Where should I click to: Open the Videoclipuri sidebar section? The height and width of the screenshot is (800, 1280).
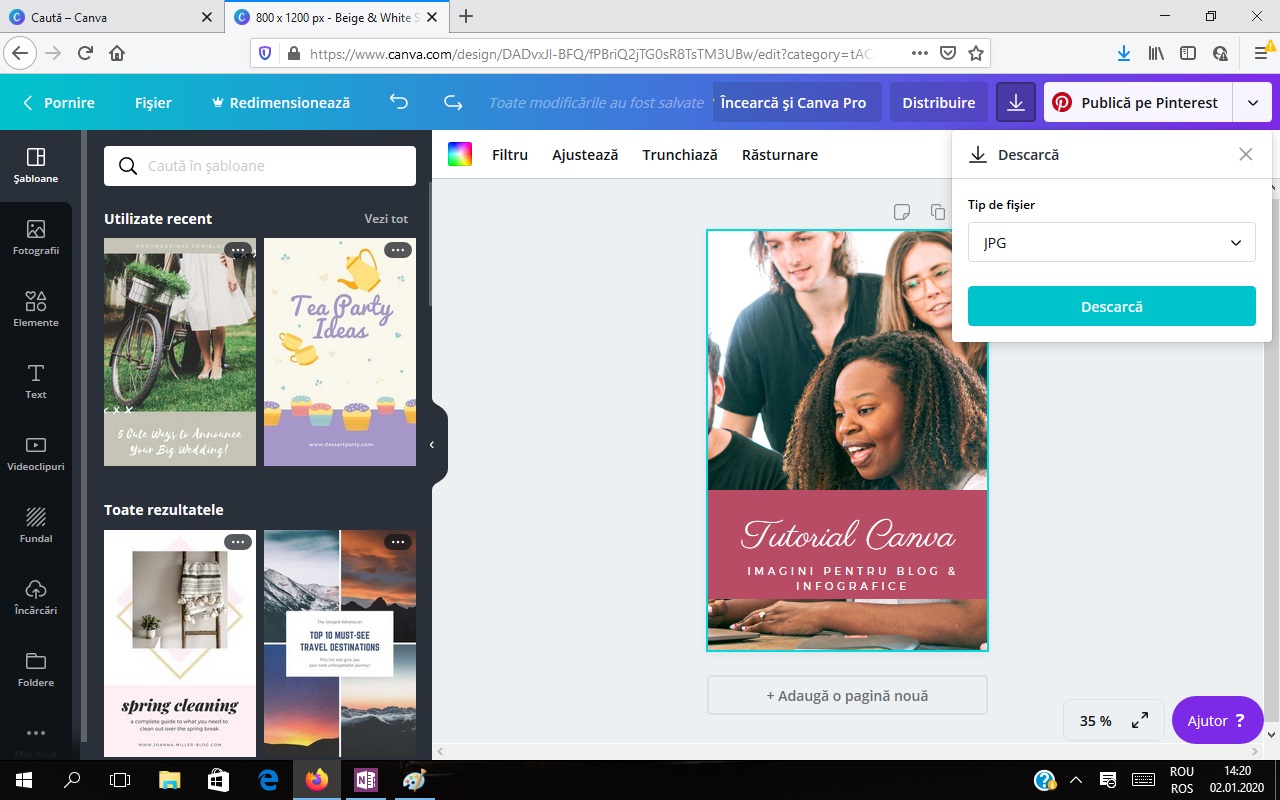click(x=36, y=454)
